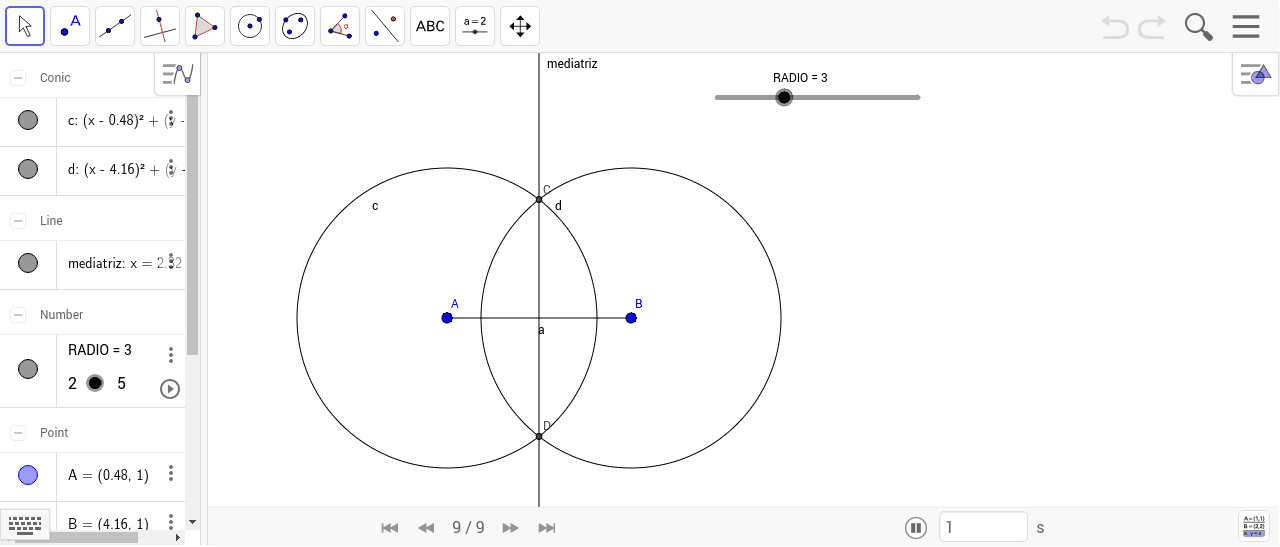Image resolution: width=1280 pixels, height=547 pixels.
Task: Collapse the Conic category
Action: [x=18, y=77]
